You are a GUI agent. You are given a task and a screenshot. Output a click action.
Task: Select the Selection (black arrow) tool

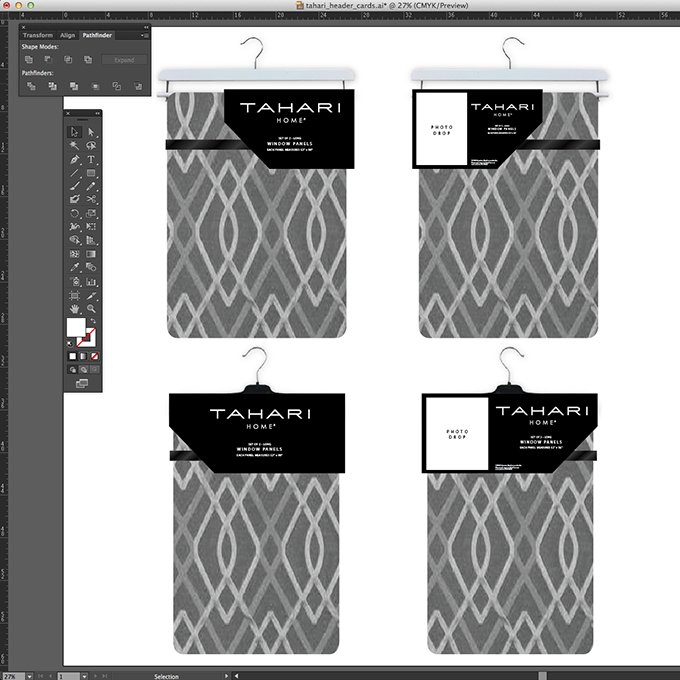click(74, 132)
